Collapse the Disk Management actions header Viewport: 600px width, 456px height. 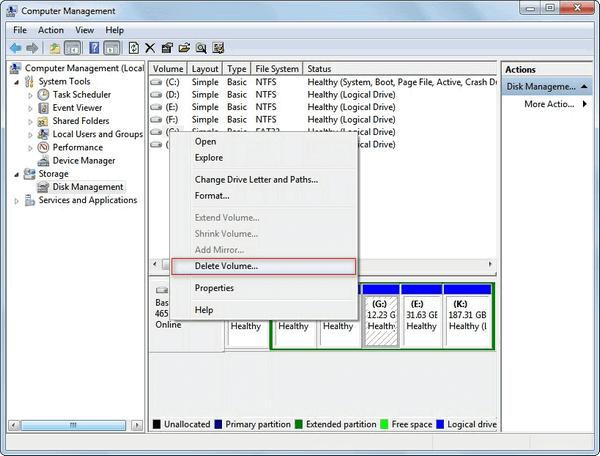pos(584,86)
